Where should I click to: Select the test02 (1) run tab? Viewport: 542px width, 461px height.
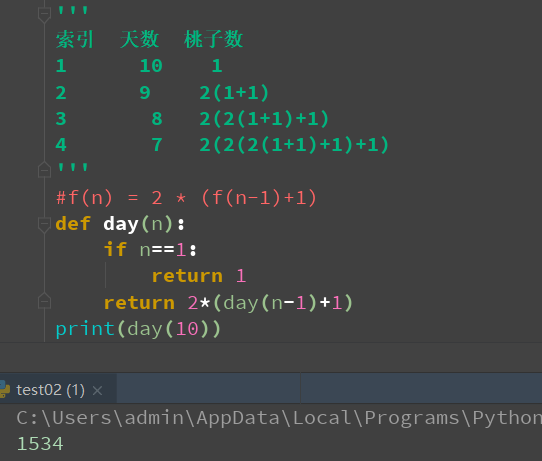click(x=50, y=390)
